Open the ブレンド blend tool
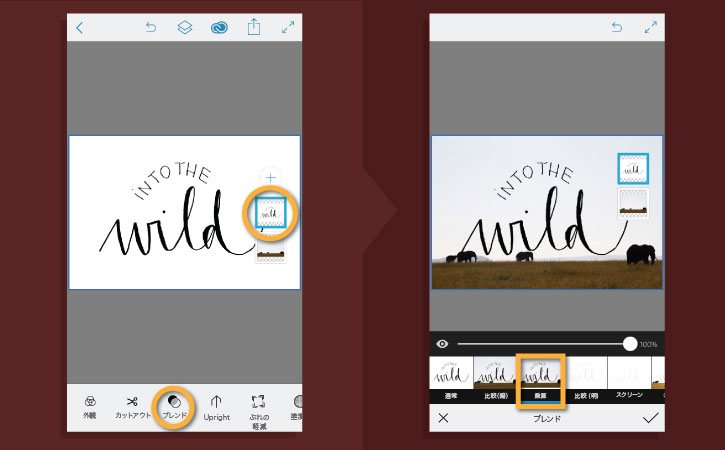This screenshot has width=725, height=450. pos(174,407)
